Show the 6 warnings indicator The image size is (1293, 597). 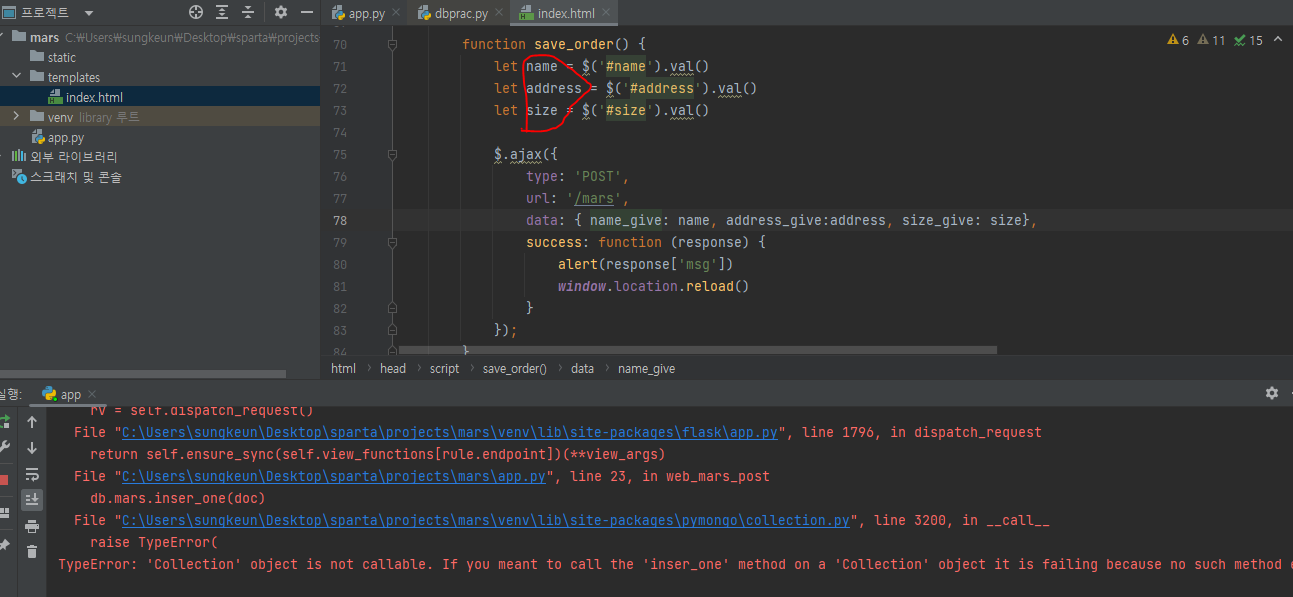(x=1178, y=40)
